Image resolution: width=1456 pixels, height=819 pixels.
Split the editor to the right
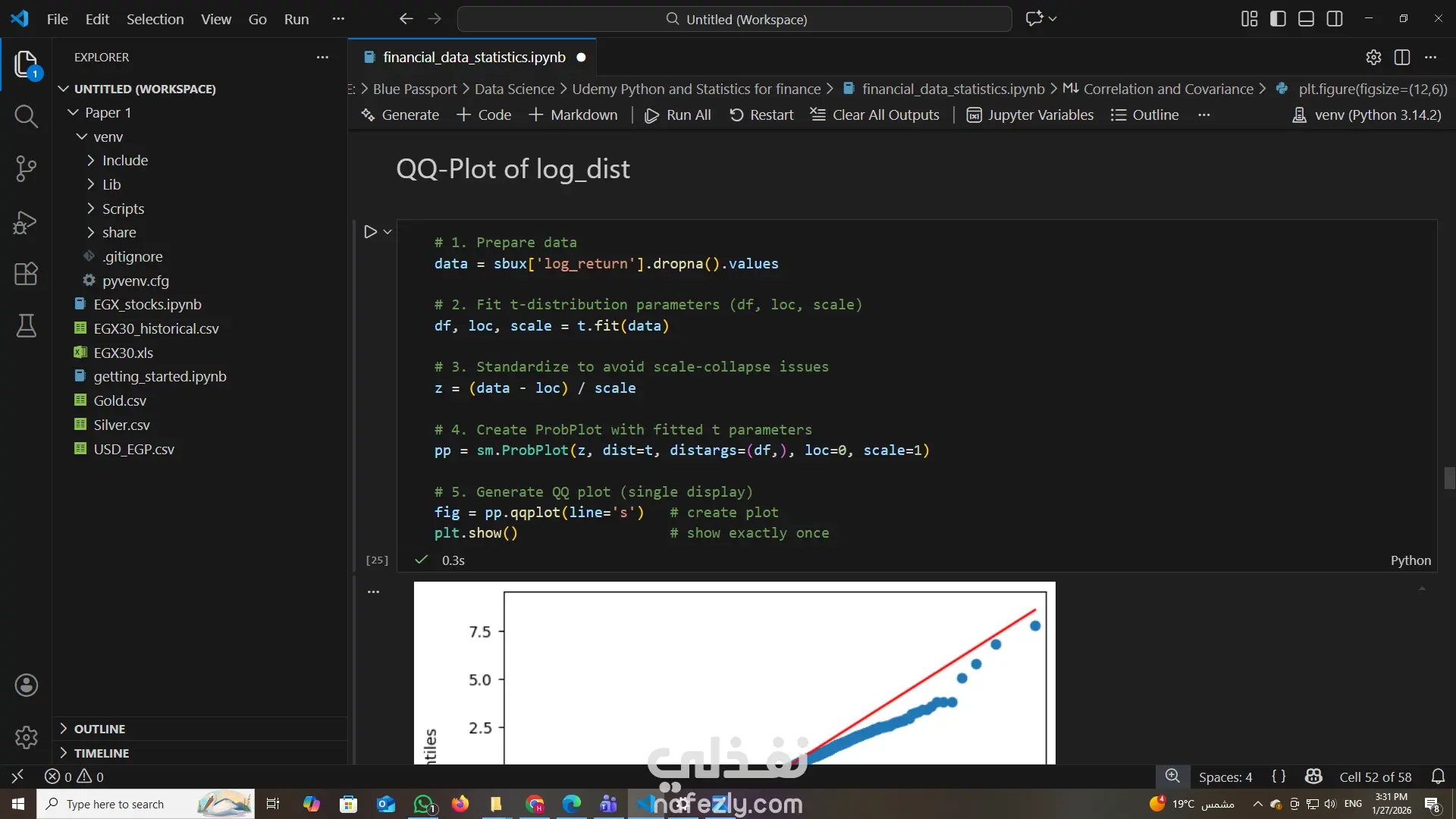(1402, 58)
